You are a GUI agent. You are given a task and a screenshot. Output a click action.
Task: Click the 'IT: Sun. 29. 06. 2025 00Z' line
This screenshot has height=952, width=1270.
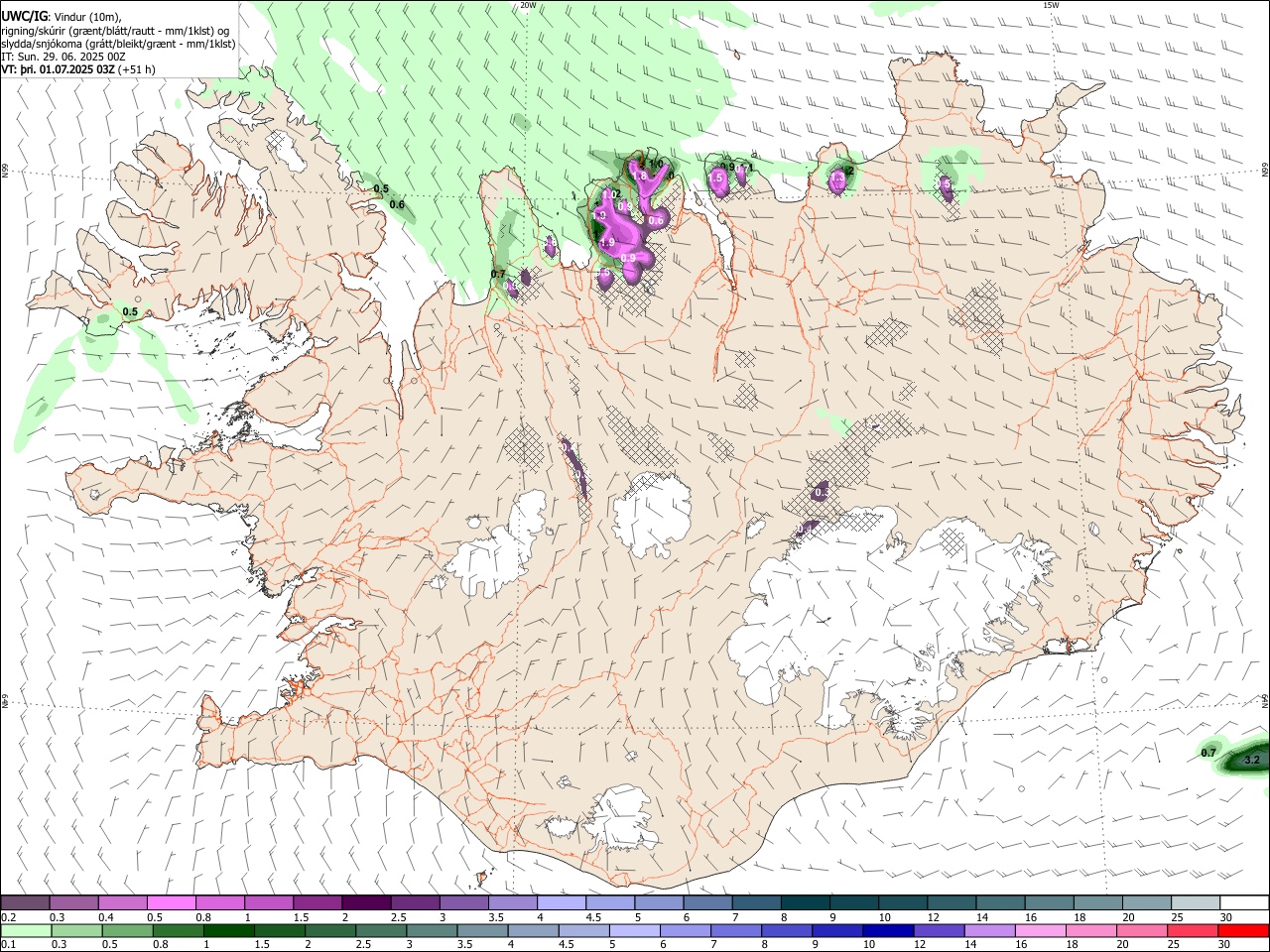click(63, 57)
